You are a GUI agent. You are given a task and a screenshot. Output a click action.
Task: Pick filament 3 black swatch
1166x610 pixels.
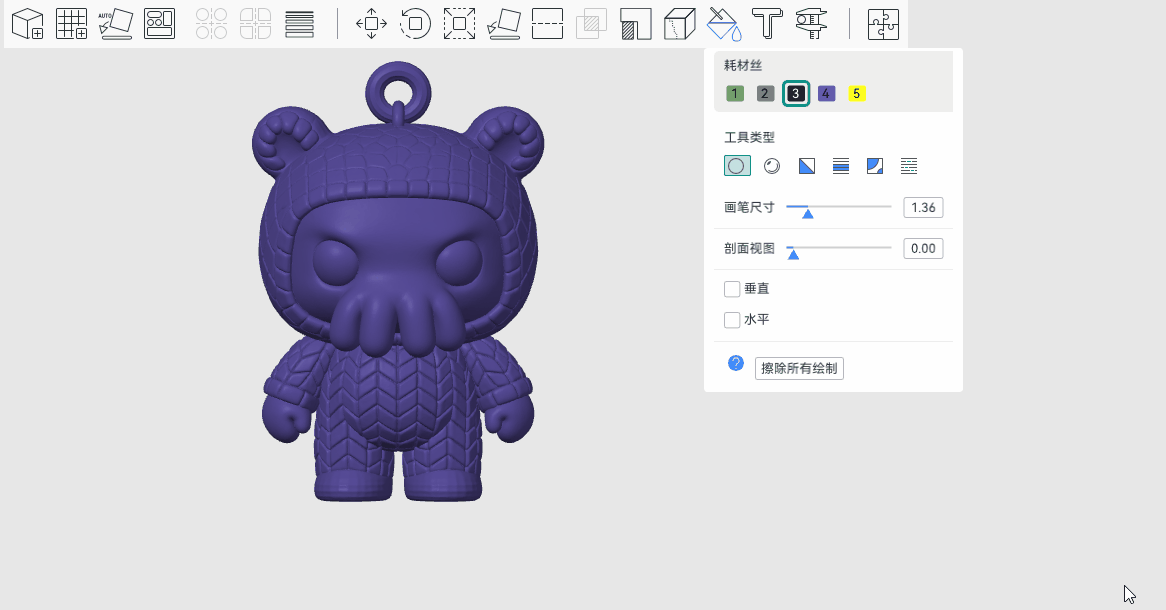click(x=796, y=94)
